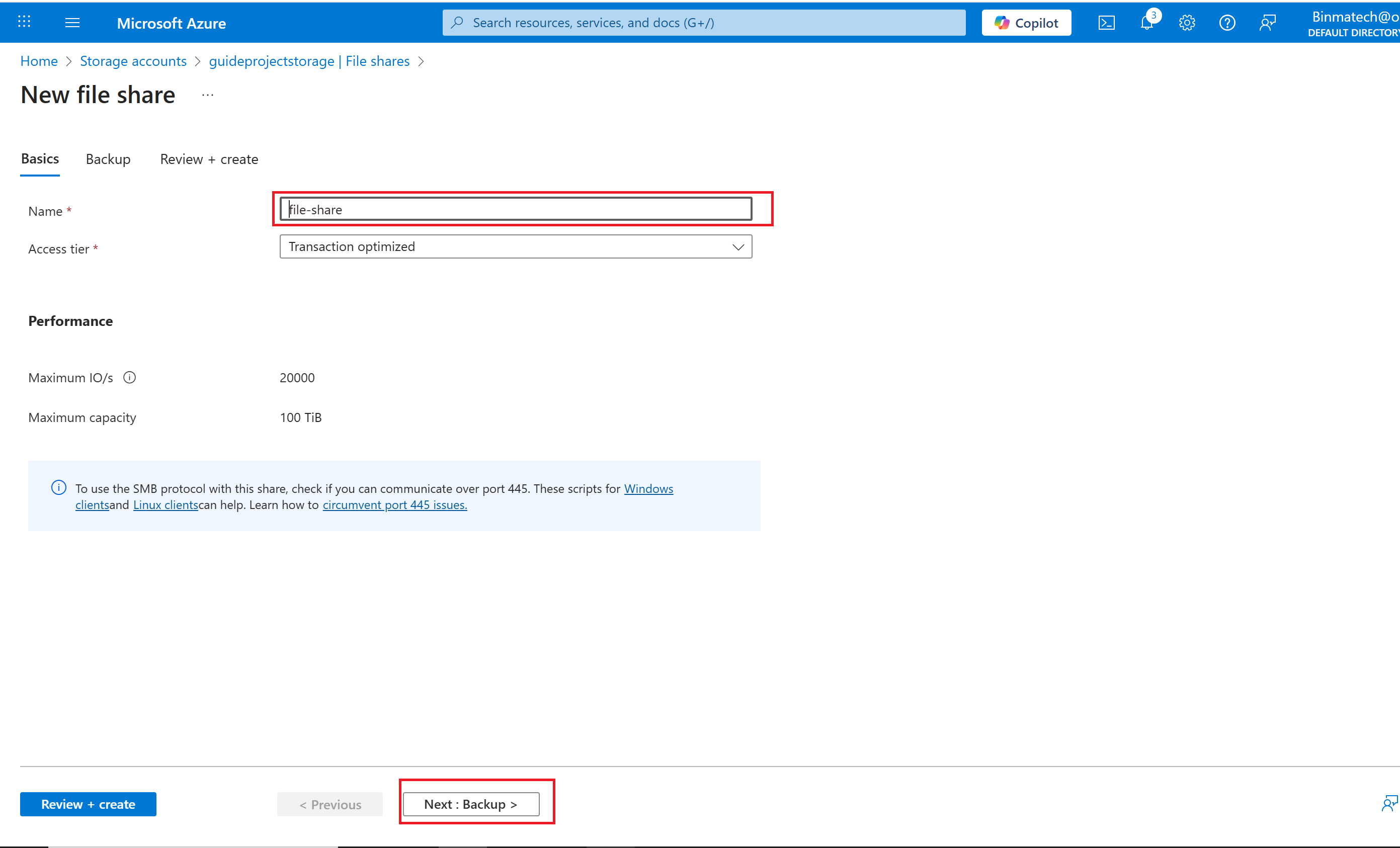Open the portal settings gear
Viewport: 1400px width, 848px height.
pyautogui.click(x=1186, y=23)
